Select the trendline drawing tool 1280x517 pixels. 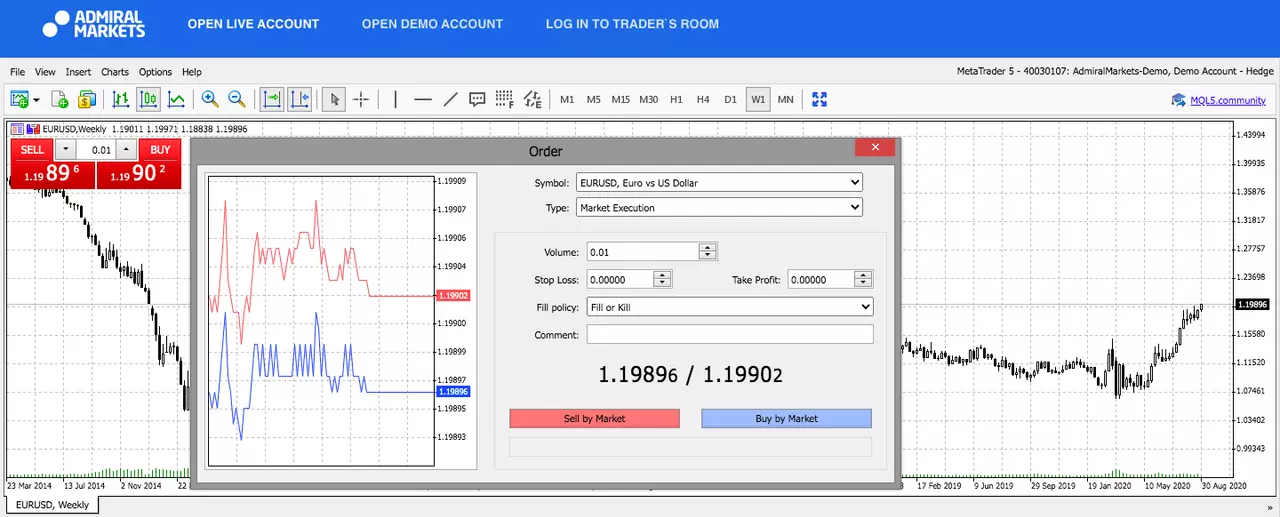pyautogui.click(x=450, y=99)
